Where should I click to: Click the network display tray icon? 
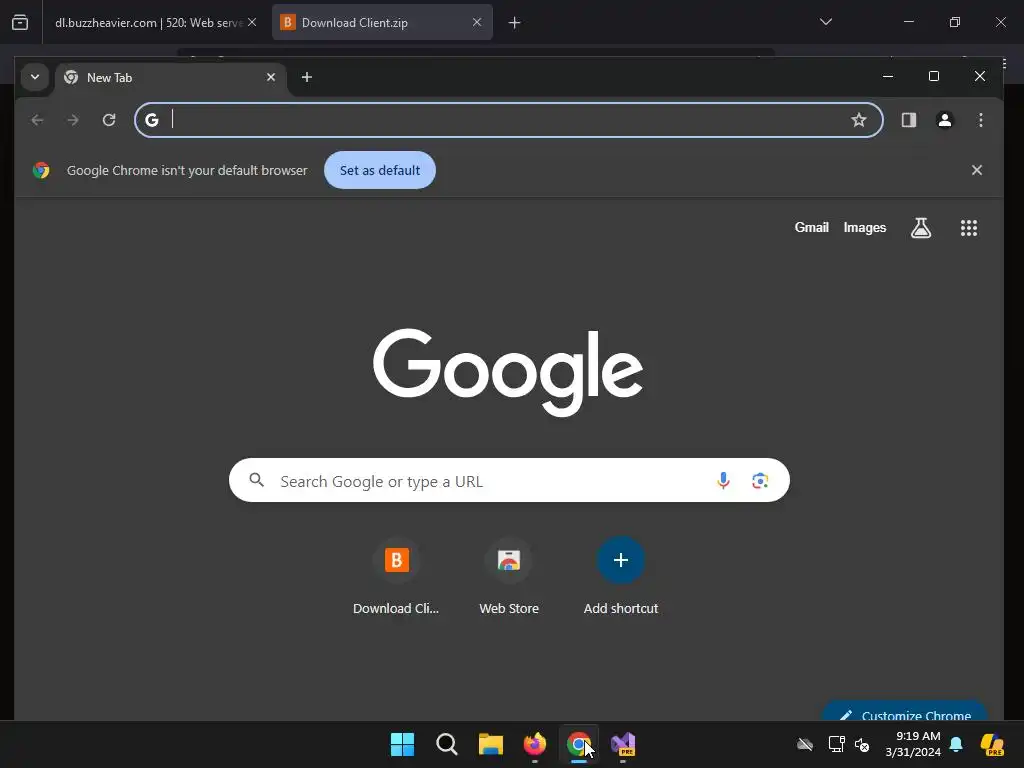[837, 744]
